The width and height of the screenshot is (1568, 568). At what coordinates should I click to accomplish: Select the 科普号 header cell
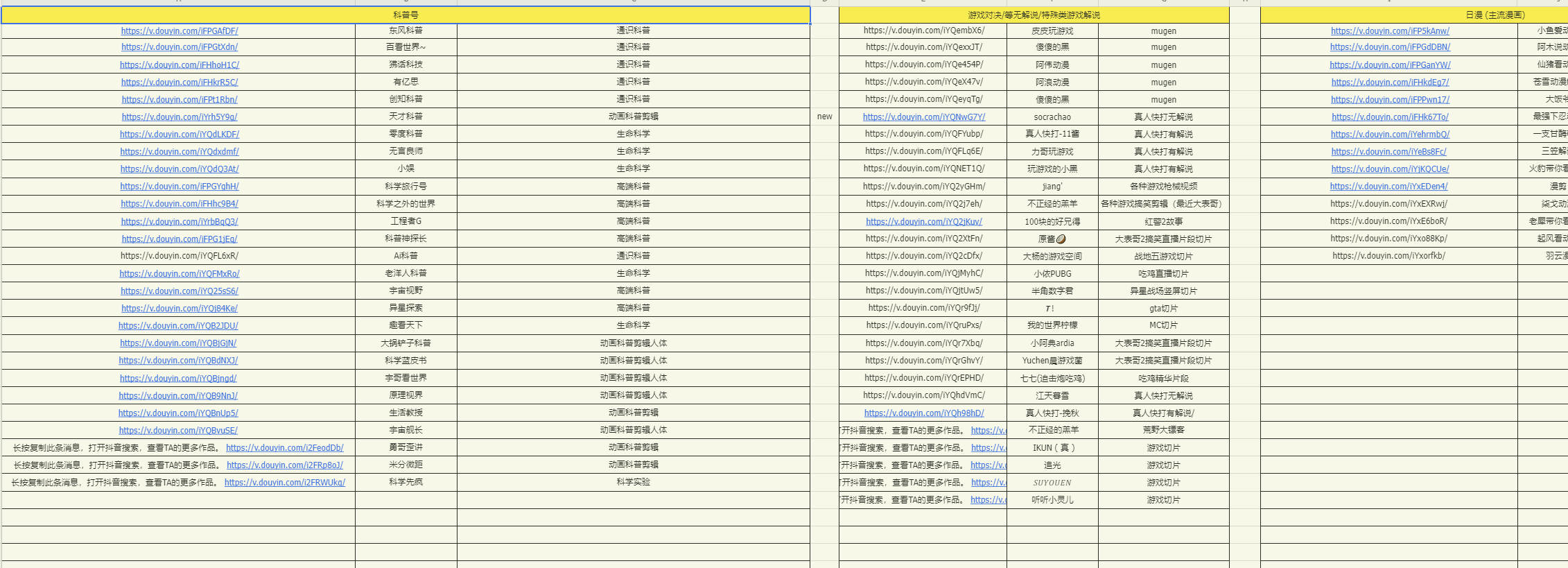(x=406, y=15)
